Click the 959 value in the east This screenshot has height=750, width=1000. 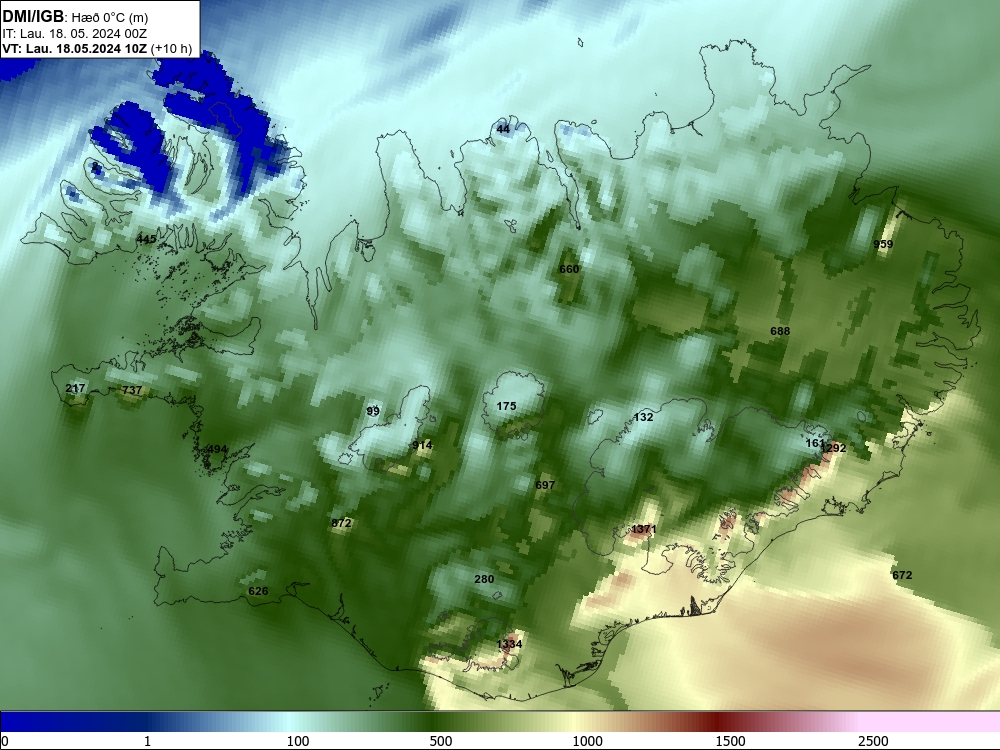click(x=883, y=244)
